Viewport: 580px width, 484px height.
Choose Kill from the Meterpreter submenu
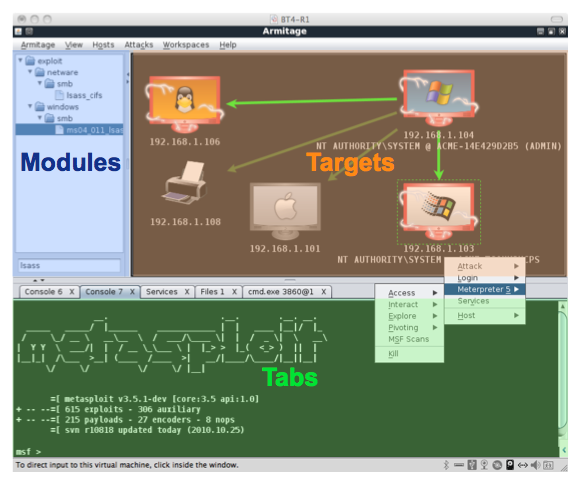[x=393, y=353]
